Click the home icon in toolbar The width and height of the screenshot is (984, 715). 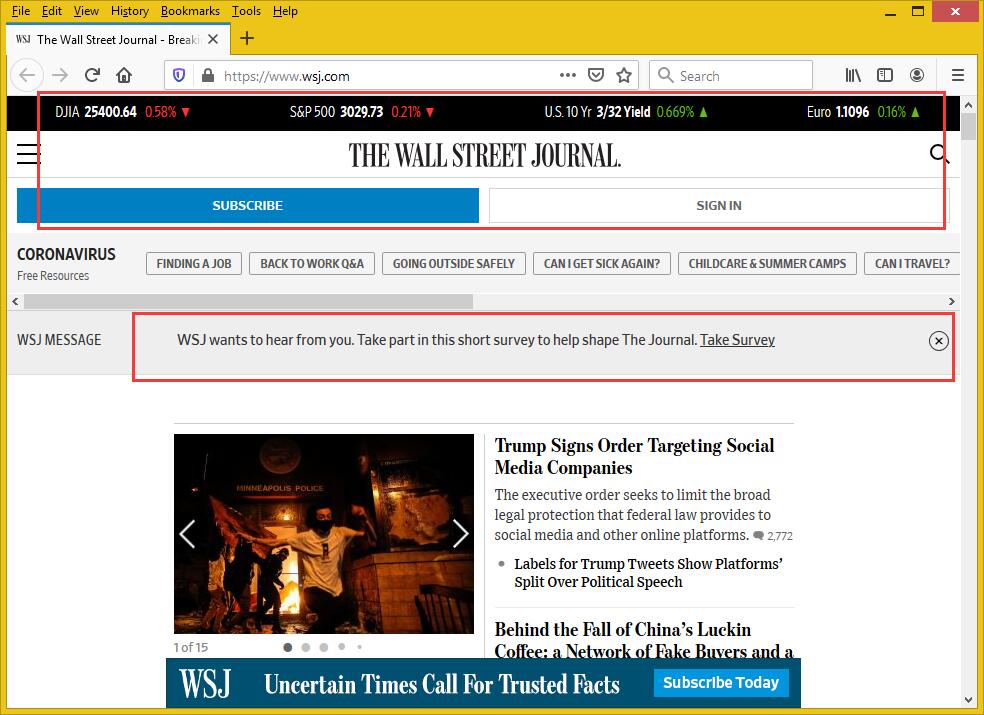click(x=124, y=75)
